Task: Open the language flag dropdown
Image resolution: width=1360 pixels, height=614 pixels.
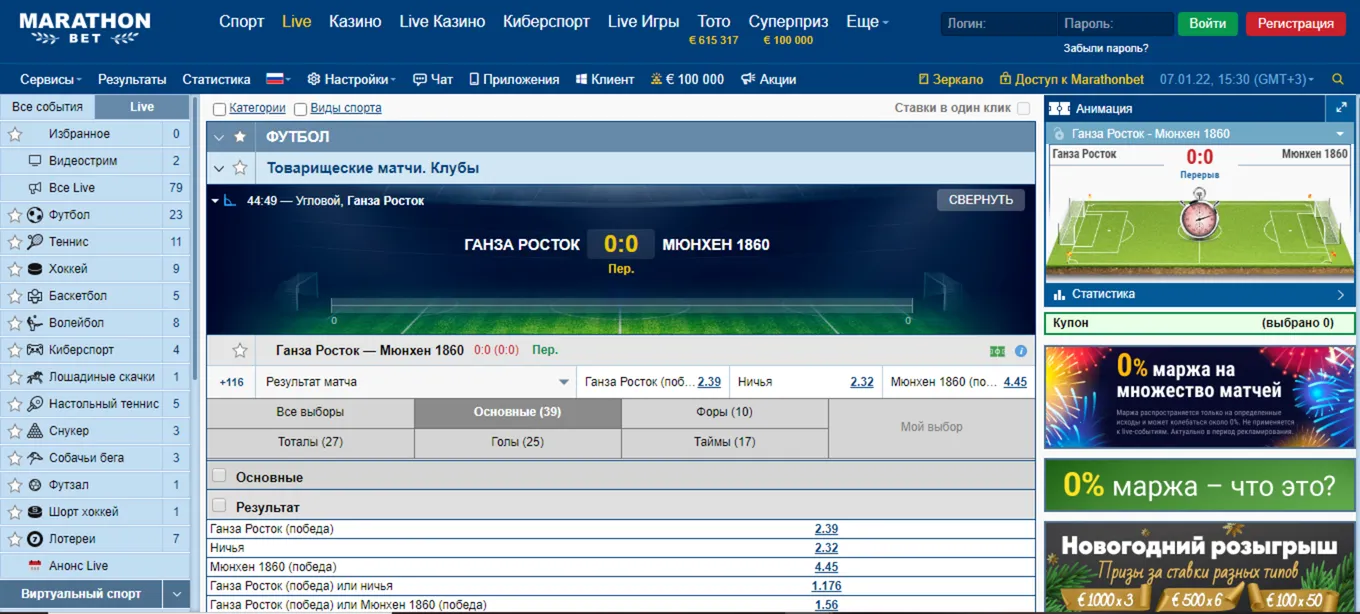Action: 278,79
